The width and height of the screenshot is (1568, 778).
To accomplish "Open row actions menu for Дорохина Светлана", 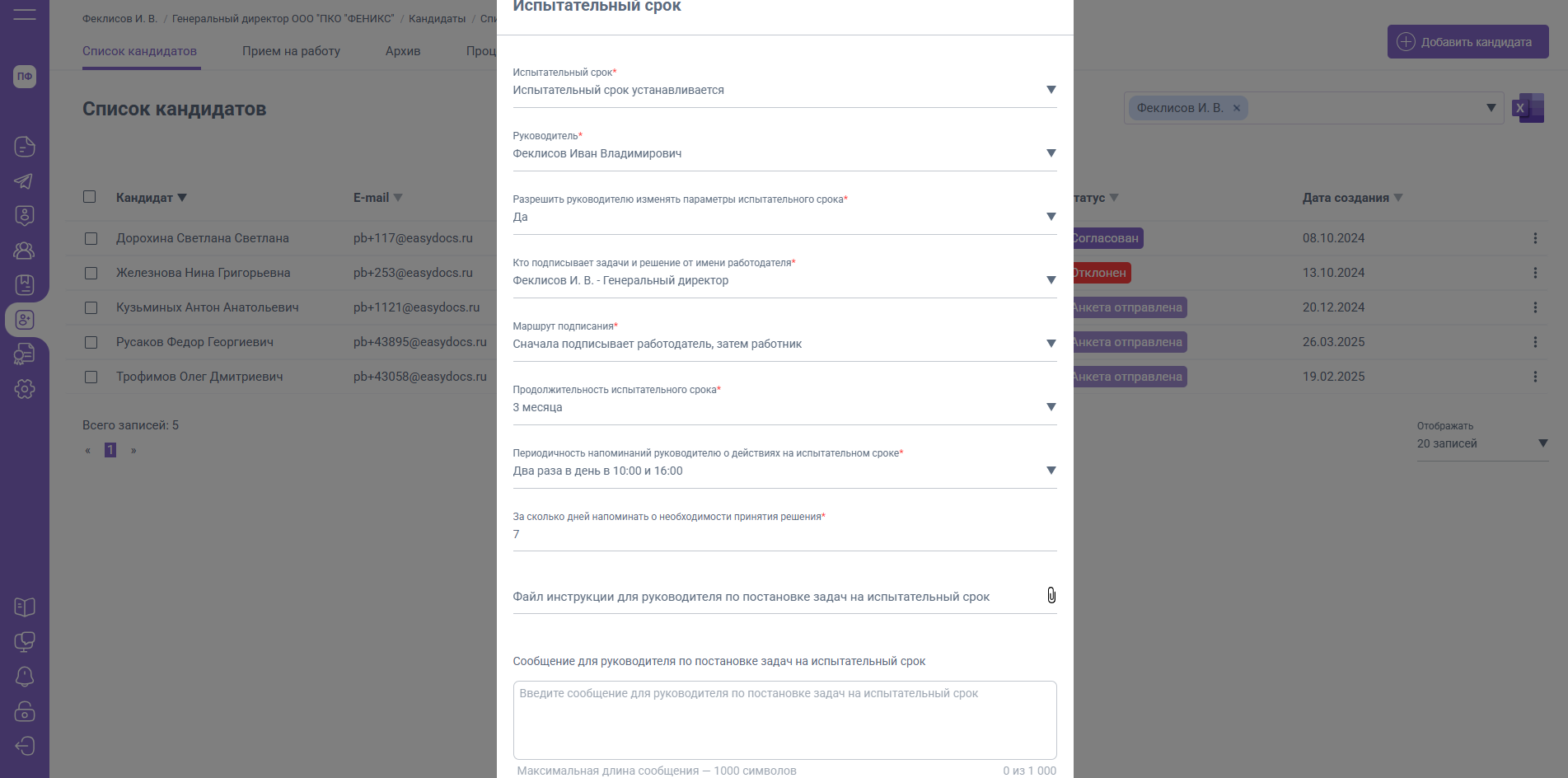I will (1535, 238).
